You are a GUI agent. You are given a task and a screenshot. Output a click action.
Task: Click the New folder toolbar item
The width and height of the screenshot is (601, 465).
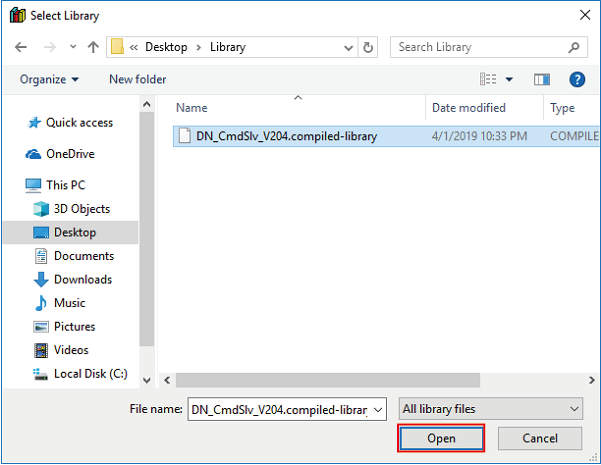coord(138,79)
